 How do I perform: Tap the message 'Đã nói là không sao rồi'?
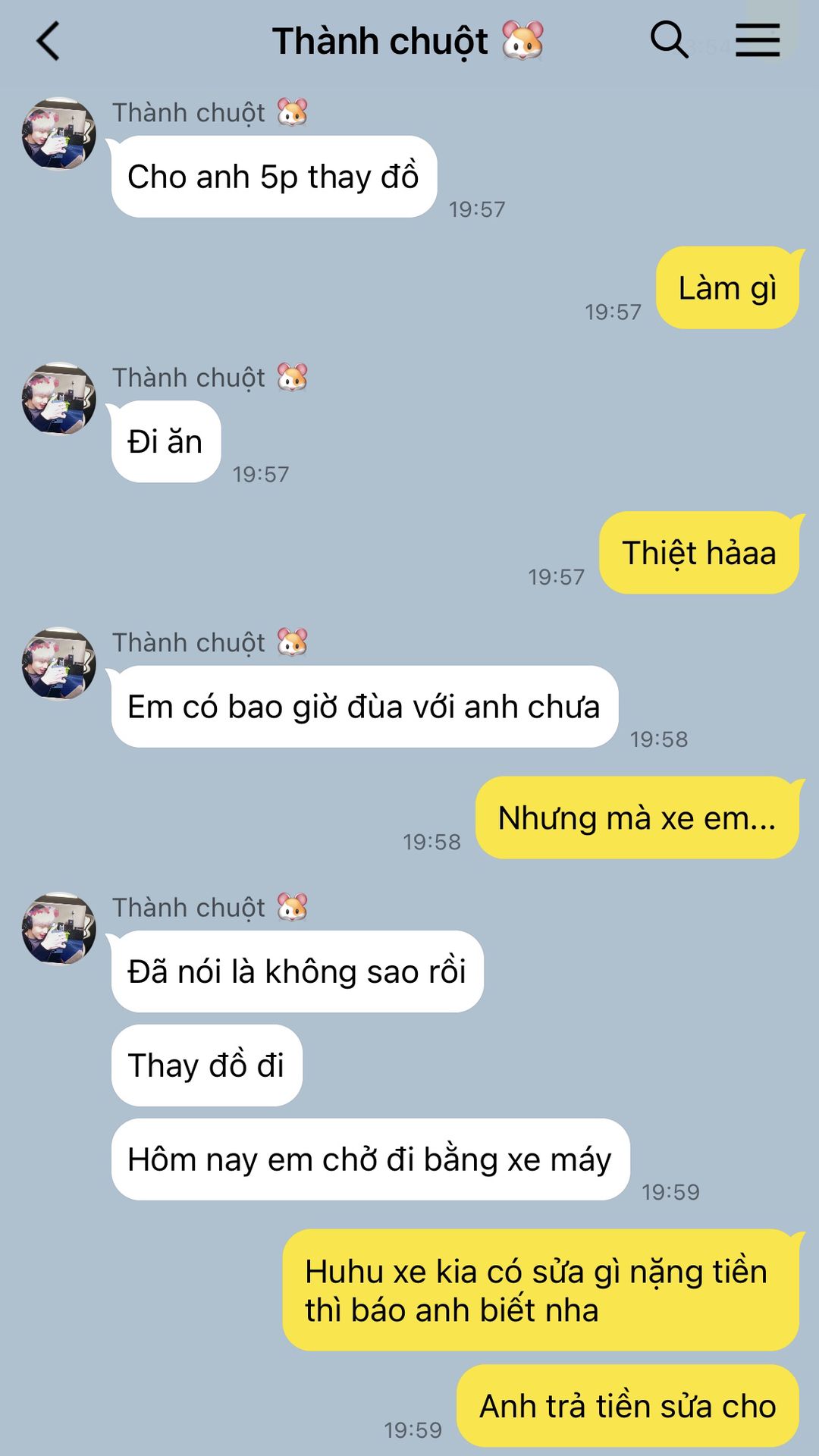(297, 971)
